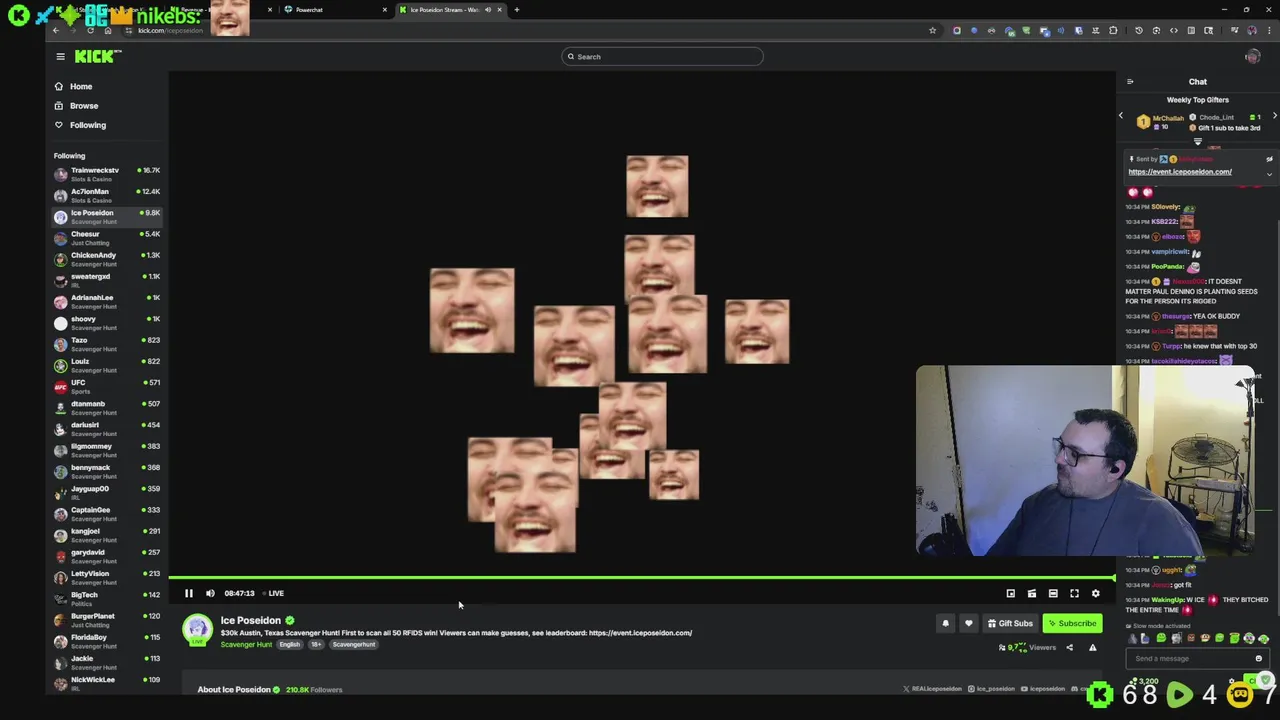Open pinned event.iceposeidon.com link in chat
The height and width of the screenshot is (720, 1280).
pos(1180,172)
